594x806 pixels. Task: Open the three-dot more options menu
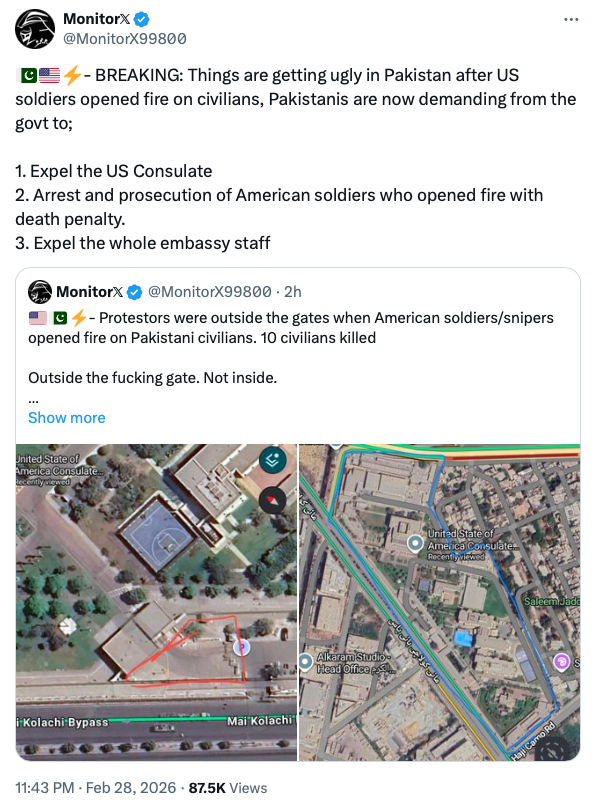pos(571,20)
